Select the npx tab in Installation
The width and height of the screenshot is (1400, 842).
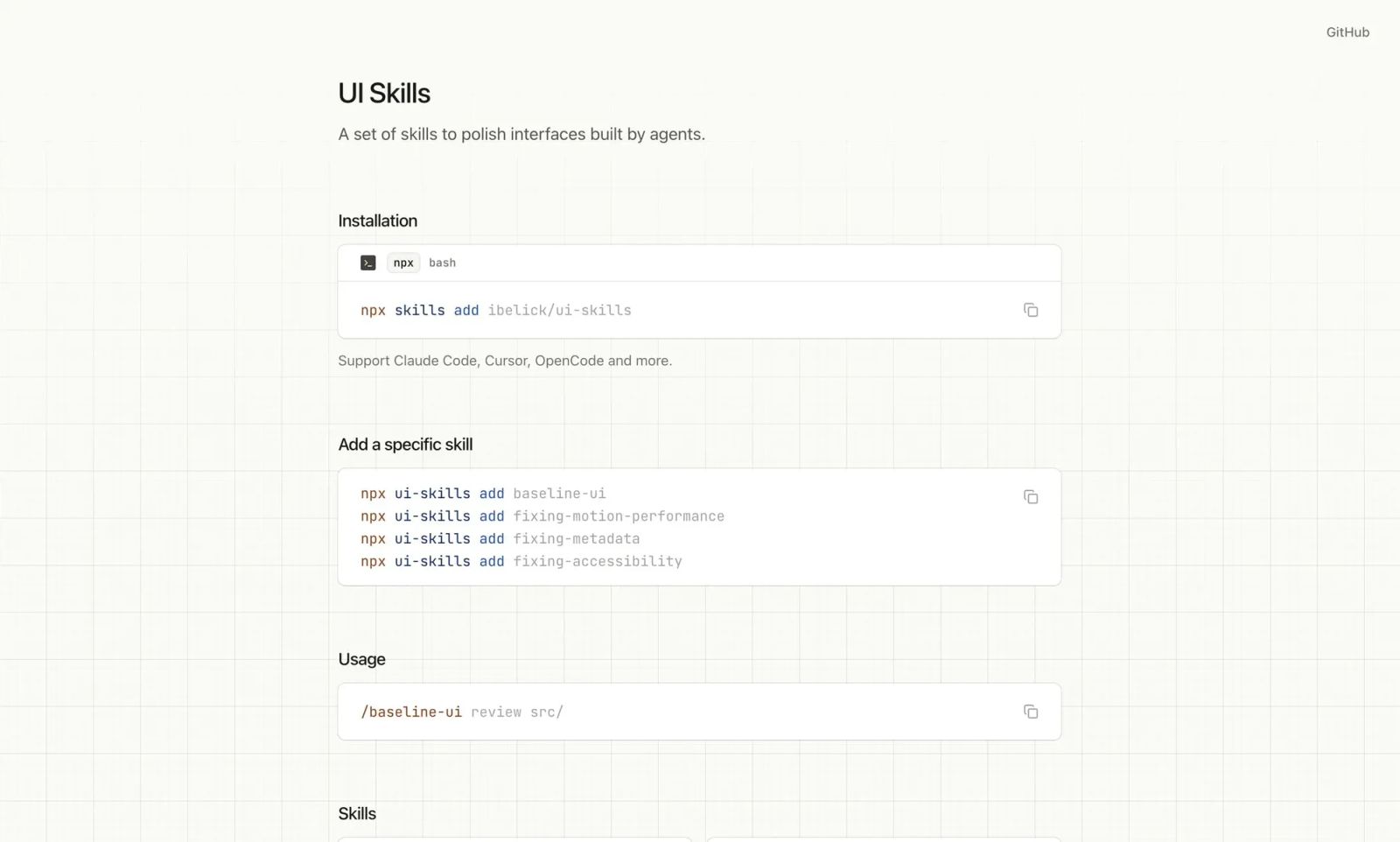(403, 263)
